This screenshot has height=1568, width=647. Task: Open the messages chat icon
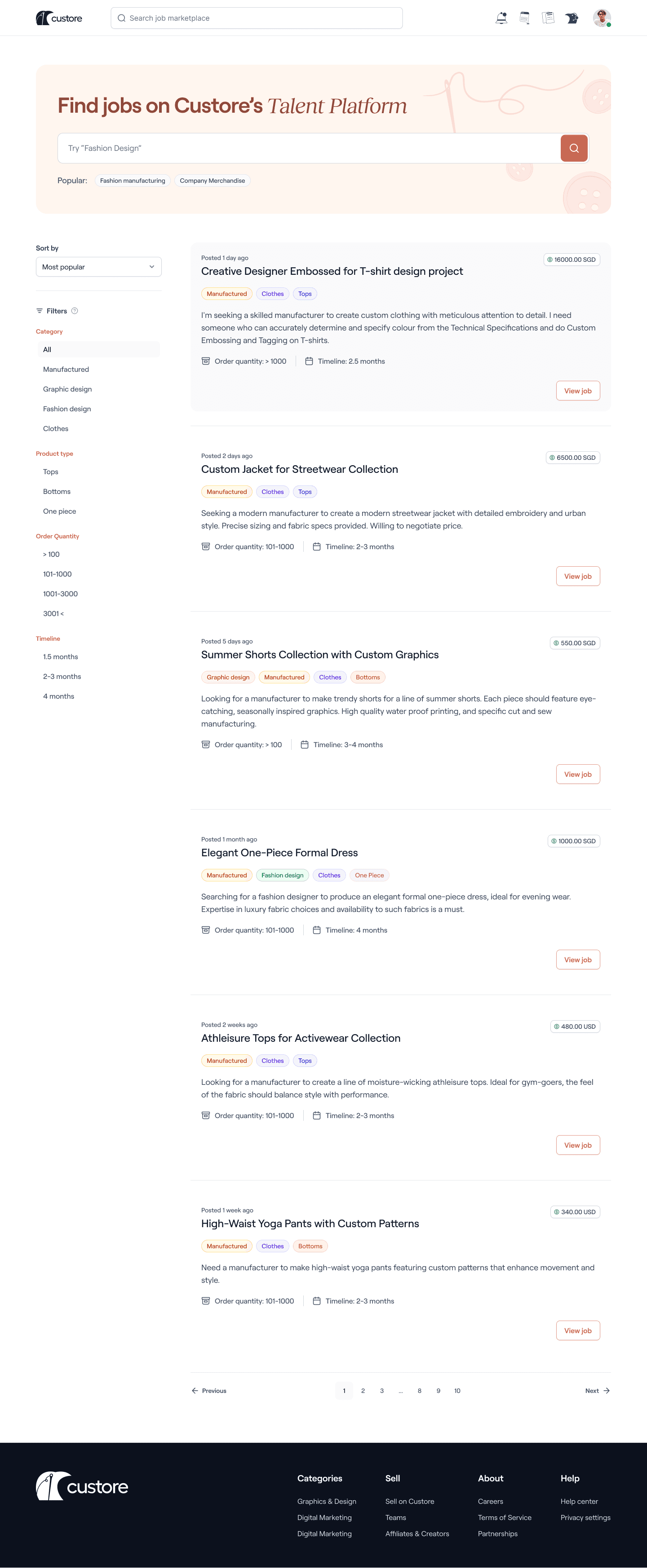(x=524, y=18)
